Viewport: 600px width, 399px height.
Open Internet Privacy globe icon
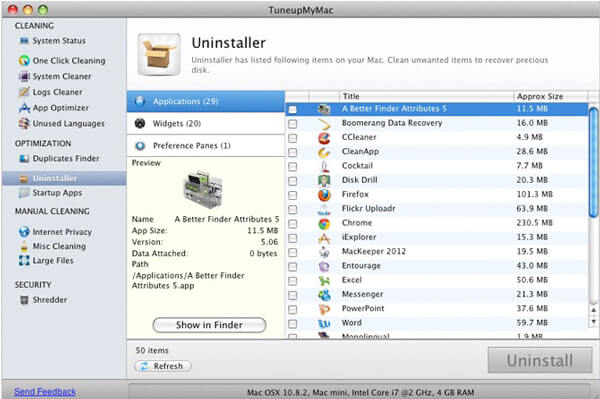coord(24,231)
